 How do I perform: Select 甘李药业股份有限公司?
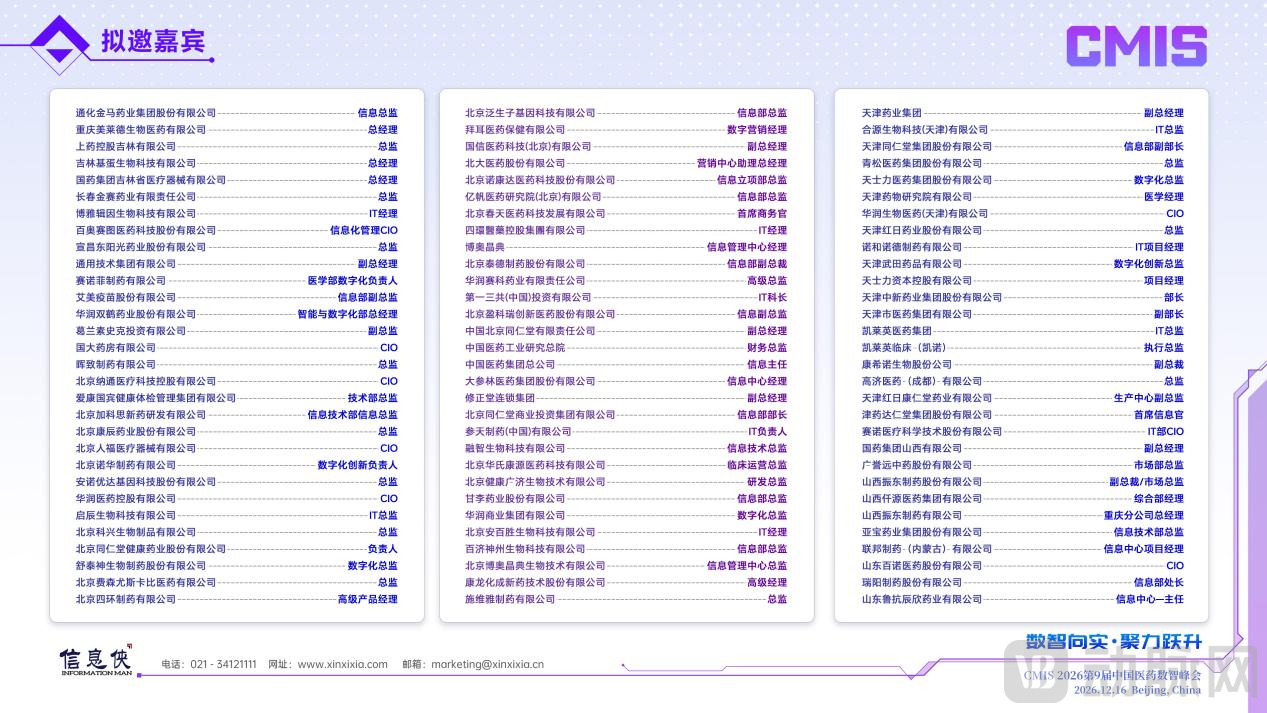tap(515, 499)
